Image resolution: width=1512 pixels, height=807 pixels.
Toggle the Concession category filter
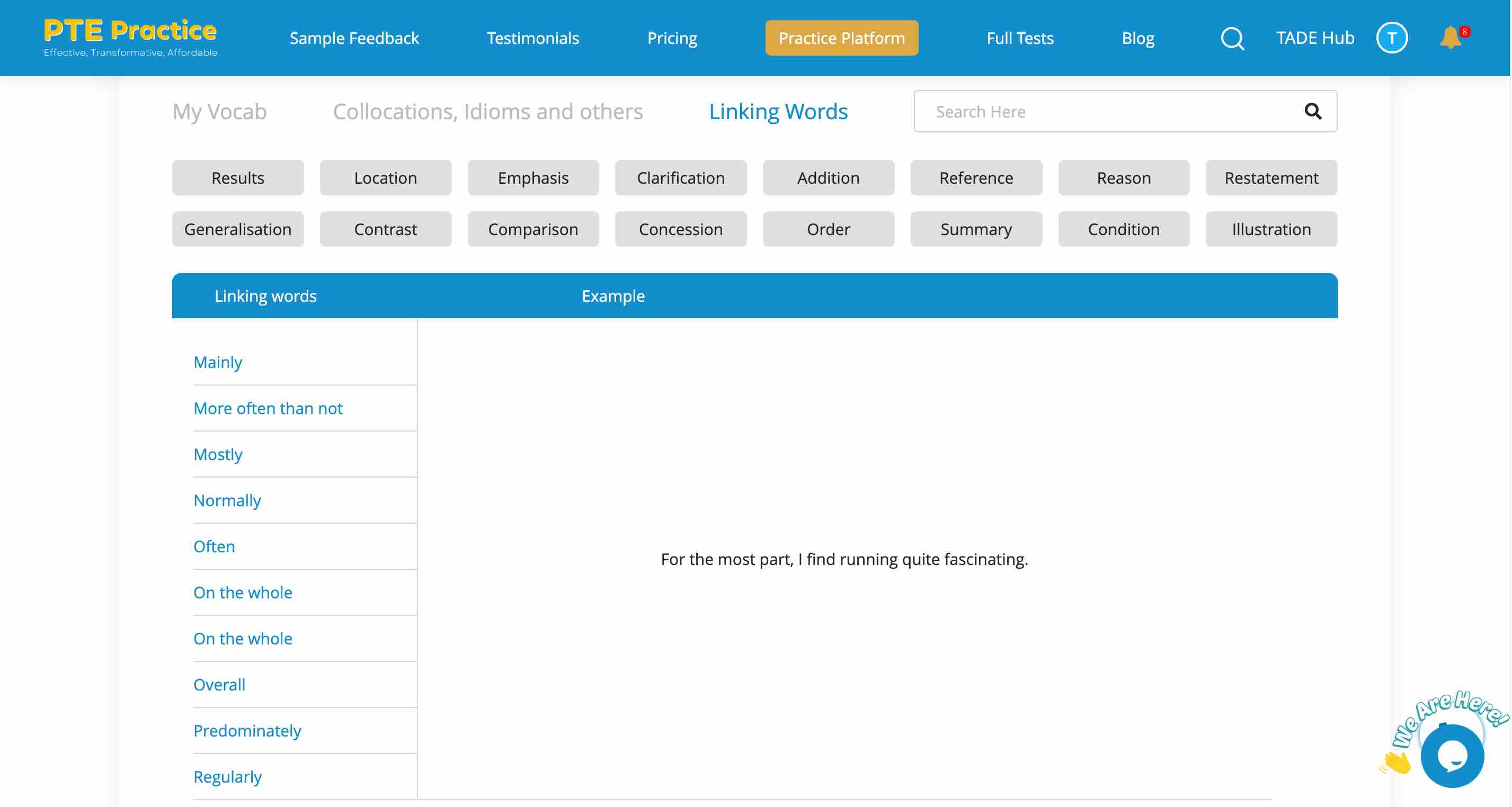coord(681,228)
